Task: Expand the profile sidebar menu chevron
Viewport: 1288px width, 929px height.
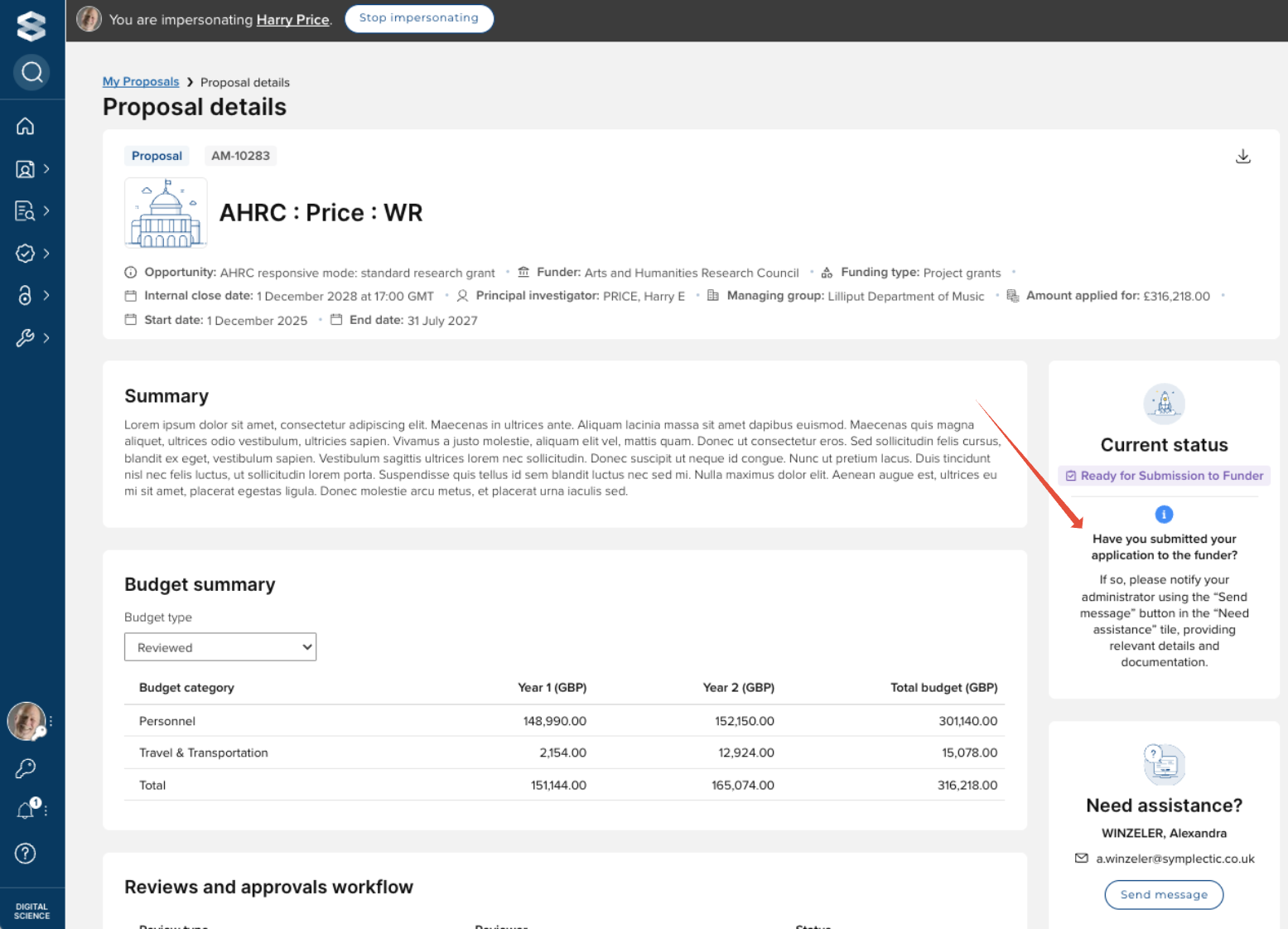Action: point(46,169)
